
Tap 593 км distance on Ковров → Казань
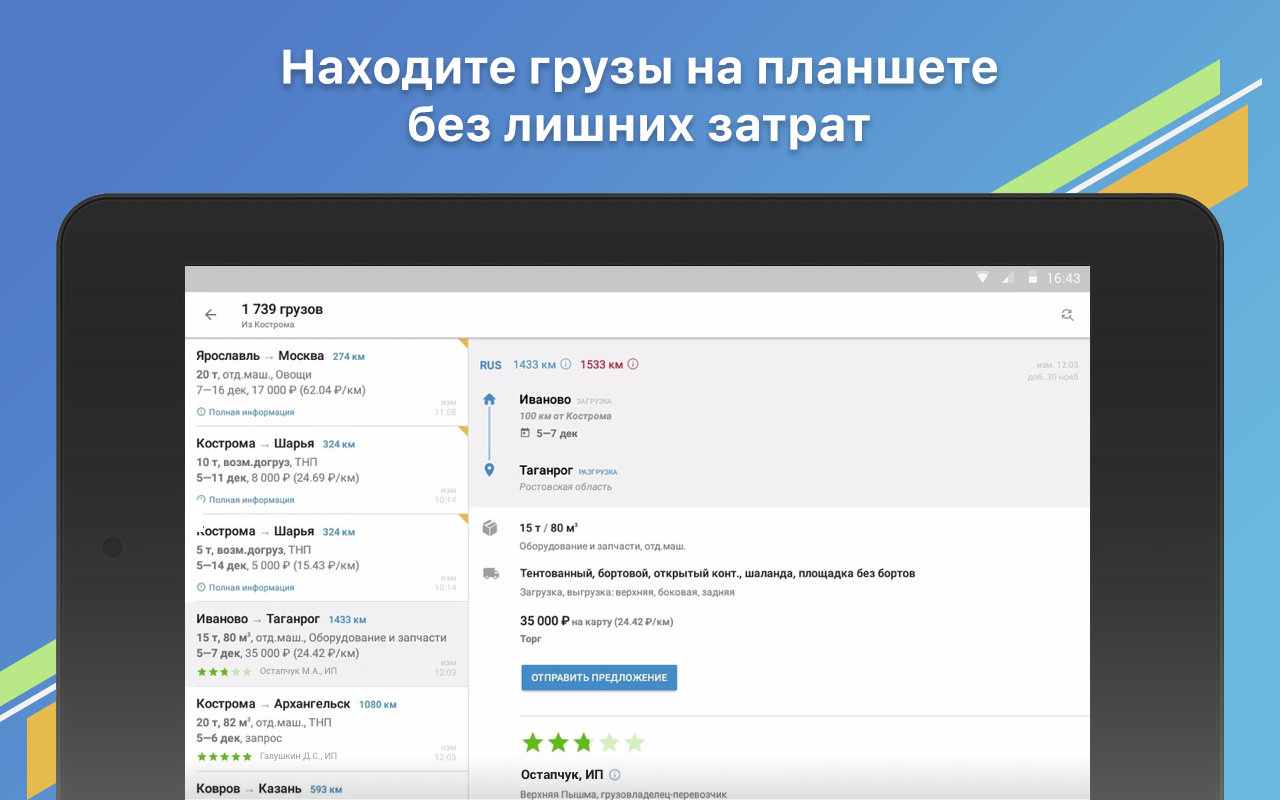(326, 789)
